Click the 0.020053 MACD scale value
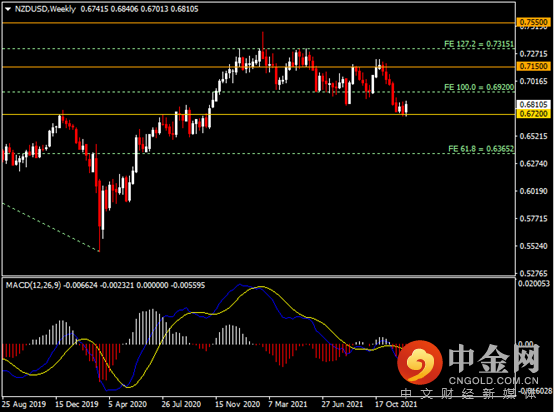The width and height of the screenshot is (554, 412). pos(534,283)
